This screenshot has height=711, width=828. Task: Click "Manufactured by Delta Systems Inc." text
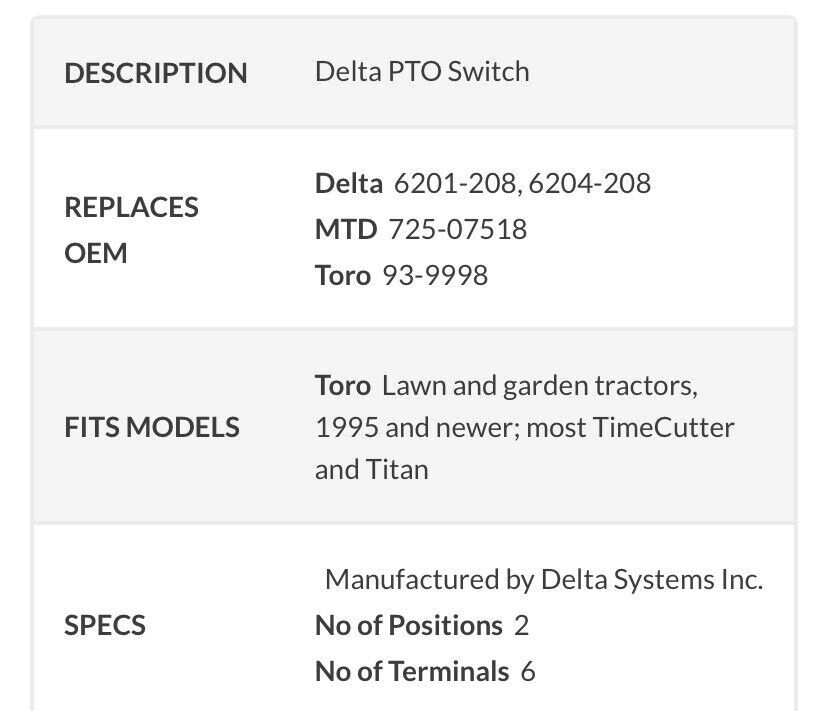pyautogui.click(x=544, y=579)
